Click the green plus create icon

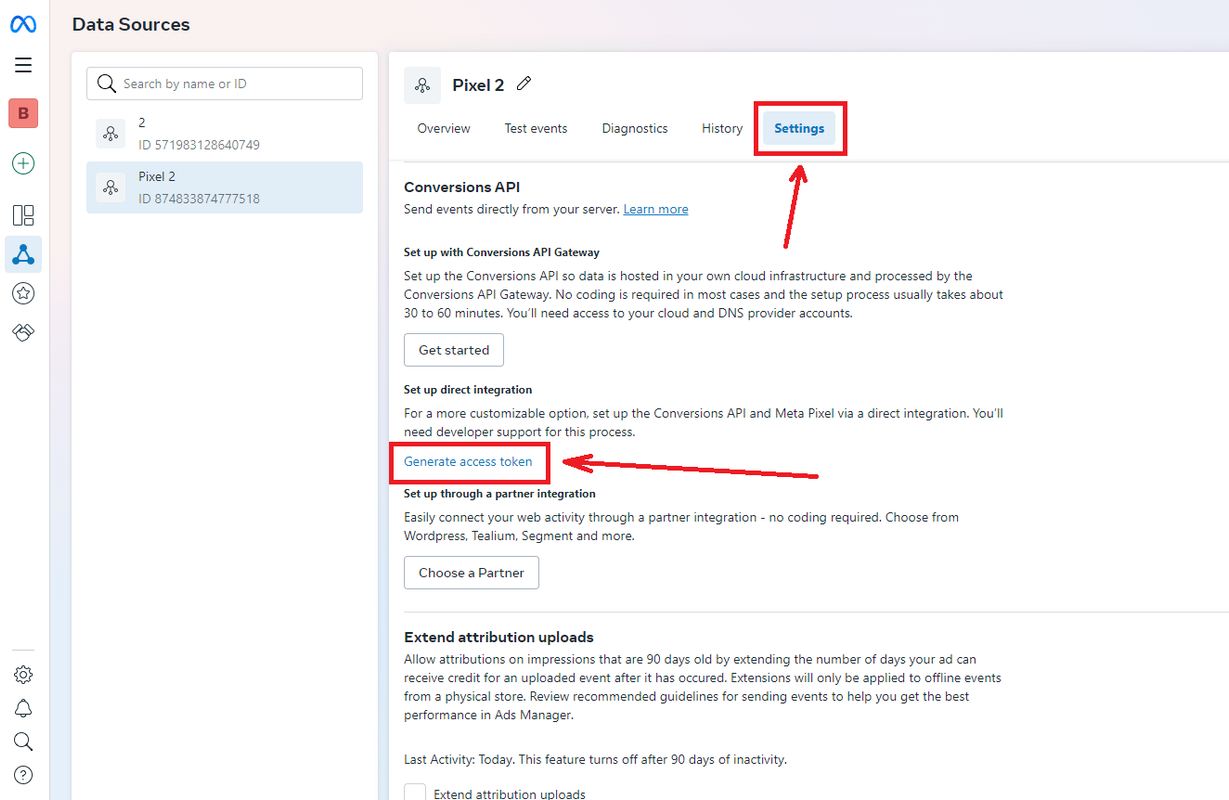[23, 163]
